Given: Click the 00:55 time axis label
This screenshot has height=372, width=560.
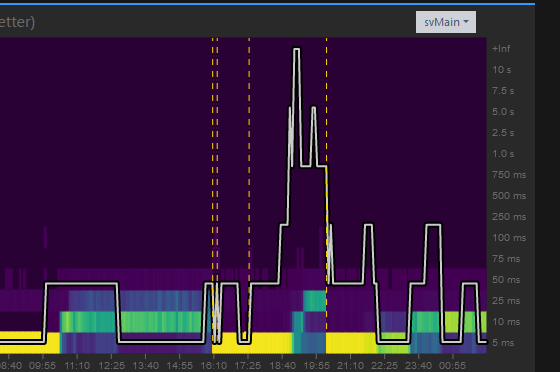Looking at the screenshot, I should click(452, 366).
